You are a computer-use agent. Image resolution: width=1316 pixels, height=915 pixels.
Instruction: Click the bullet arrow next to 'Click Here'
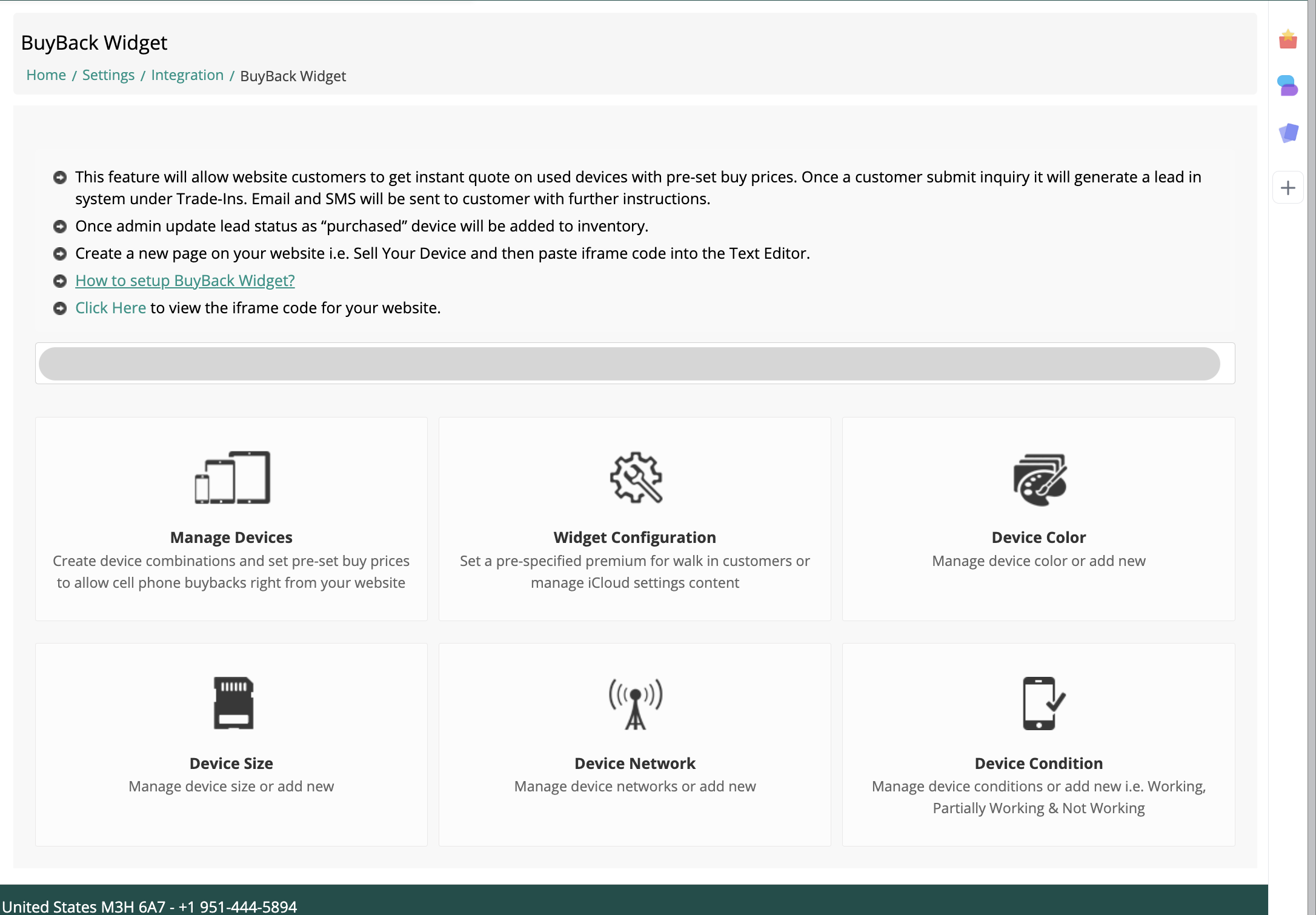coord(60,308)
